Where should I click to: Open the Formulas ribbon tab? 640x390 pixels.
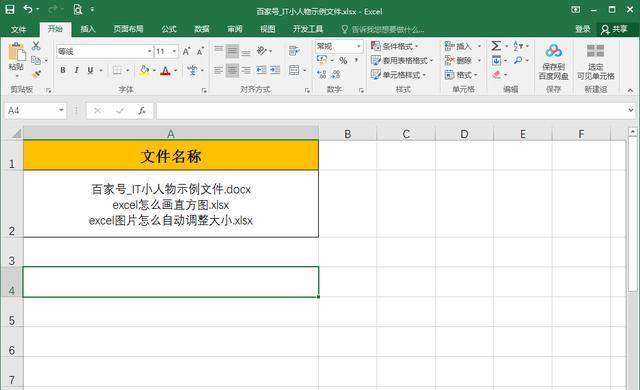pyautogui.click(x=169, y=29)
